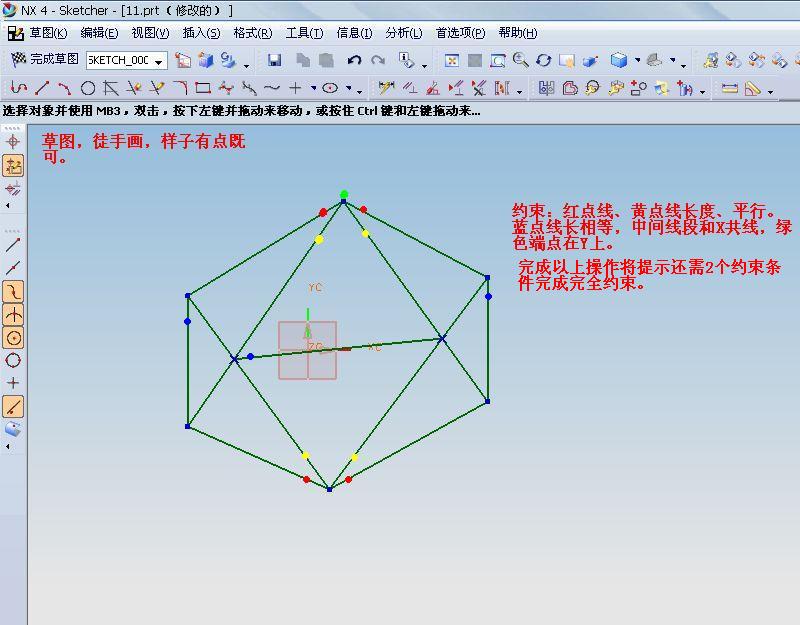Viewport: 800px width, 625px height.
Task: Open the 分析(L) menu
Action: (404, 33)
